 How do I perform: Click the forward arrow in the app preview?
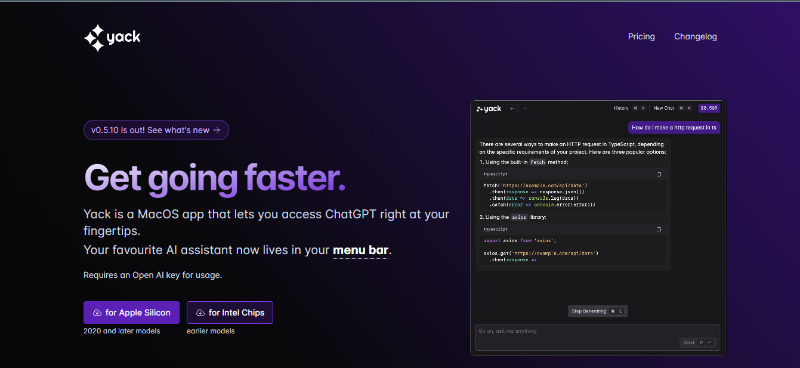tap(524, 108)
